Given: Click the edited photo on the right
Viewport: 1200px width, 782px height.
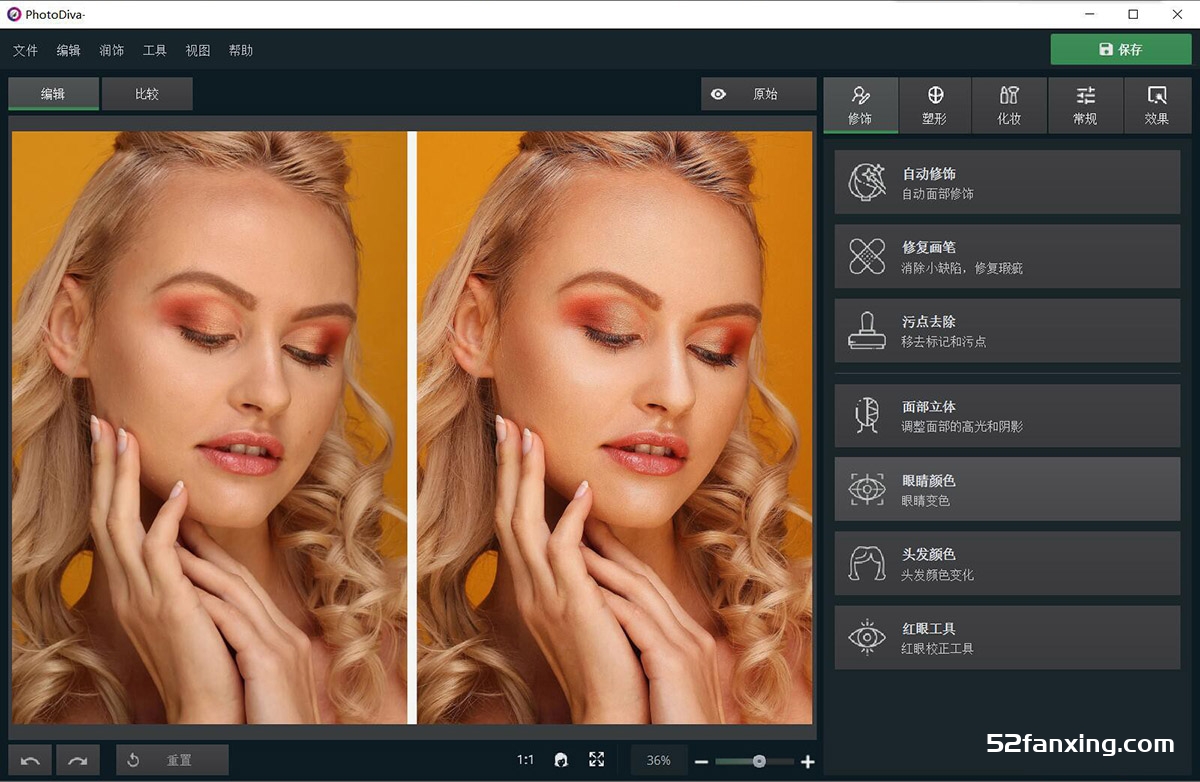Looking at the screenshot, I should (615, 427).
